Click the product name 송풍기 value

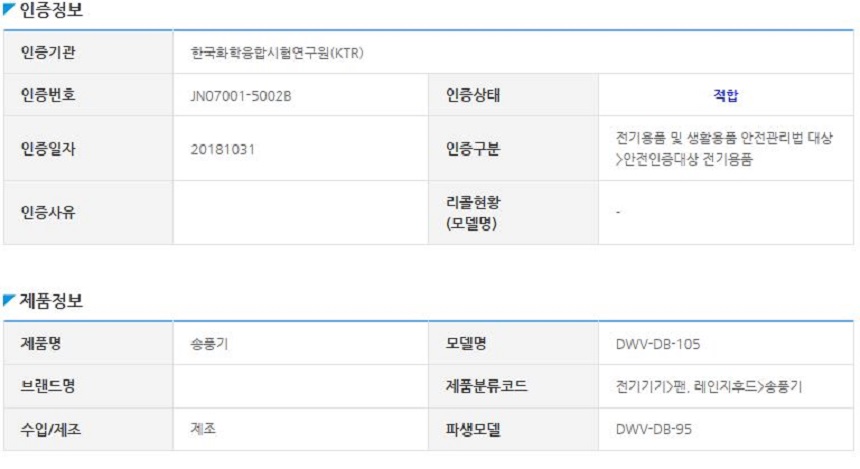click(209, 344)
